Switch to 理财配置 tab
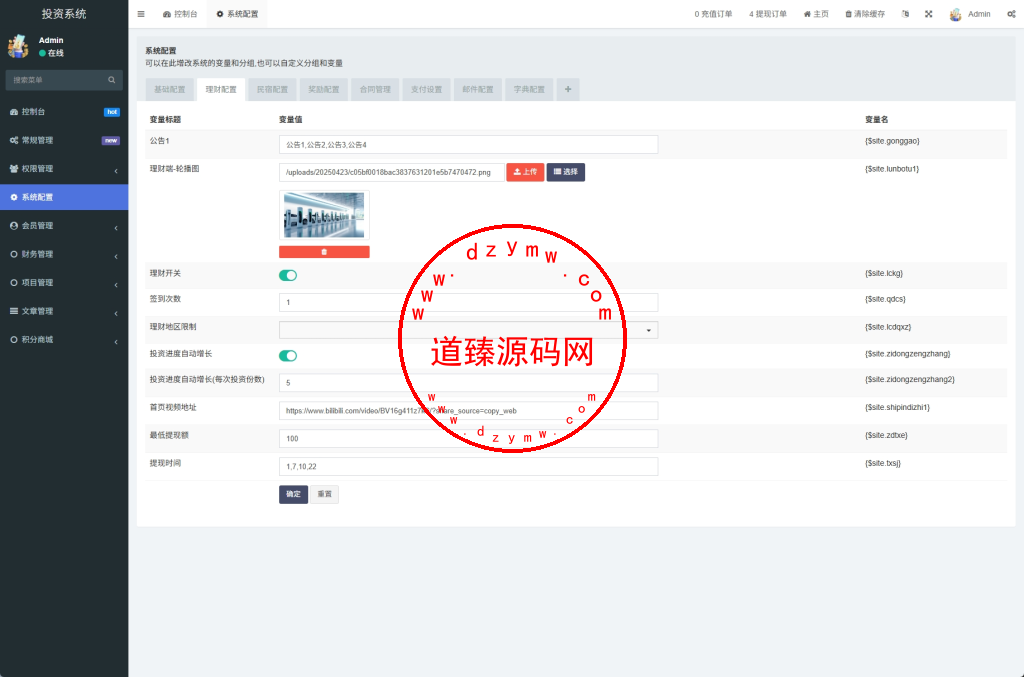 (x=221, y=89)
